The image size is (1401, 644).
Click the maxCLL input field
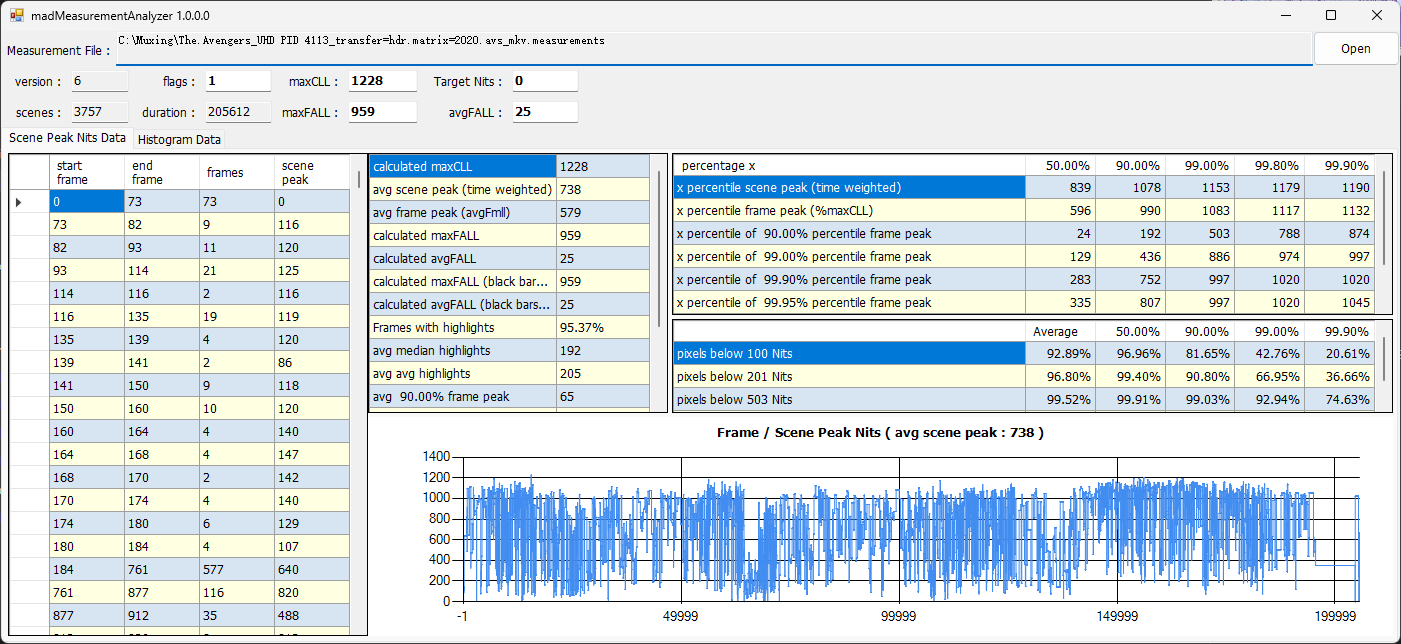pos(382,81)
